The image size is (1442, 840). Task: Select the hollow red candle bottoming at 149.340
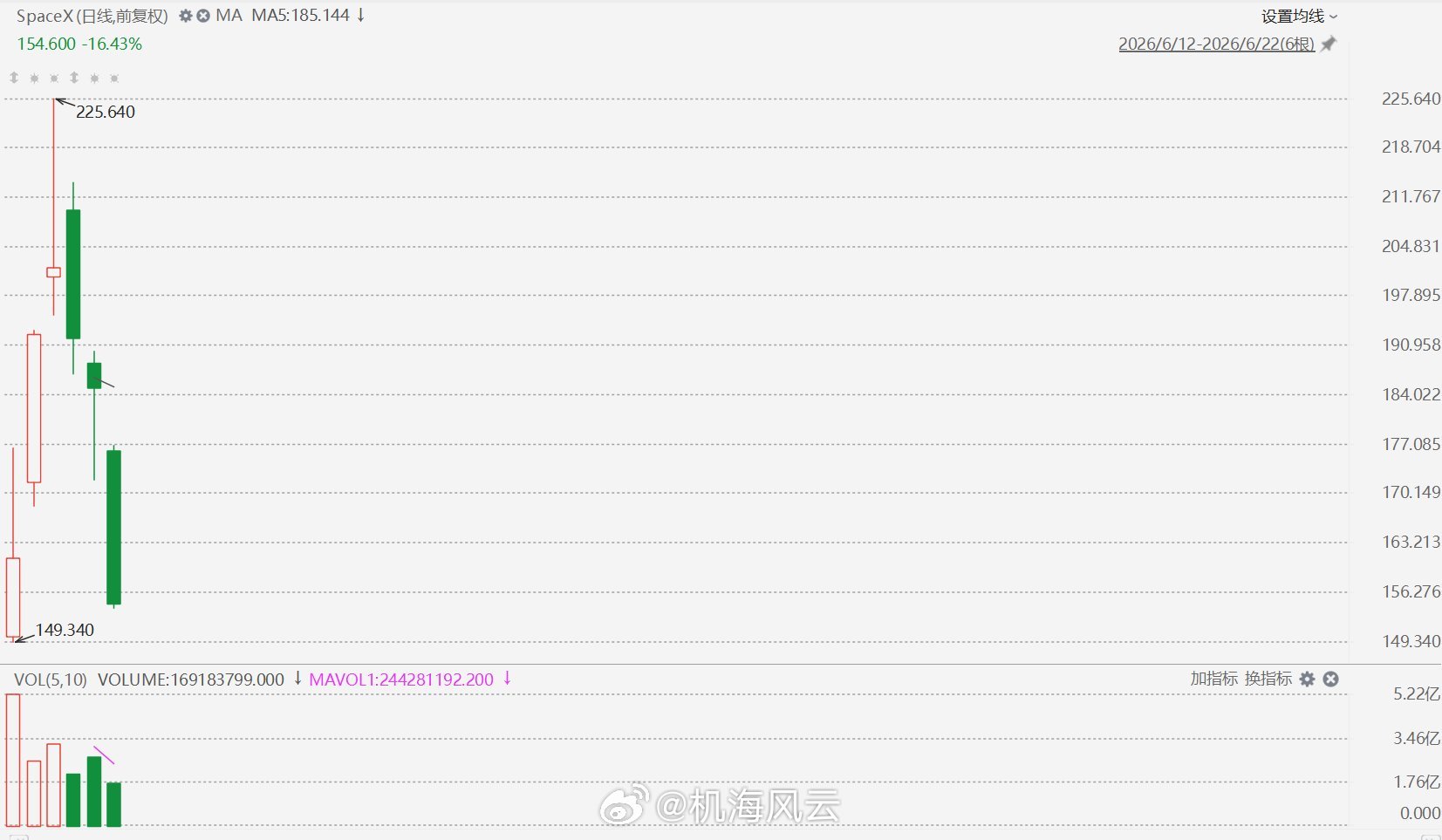[13, 597]
